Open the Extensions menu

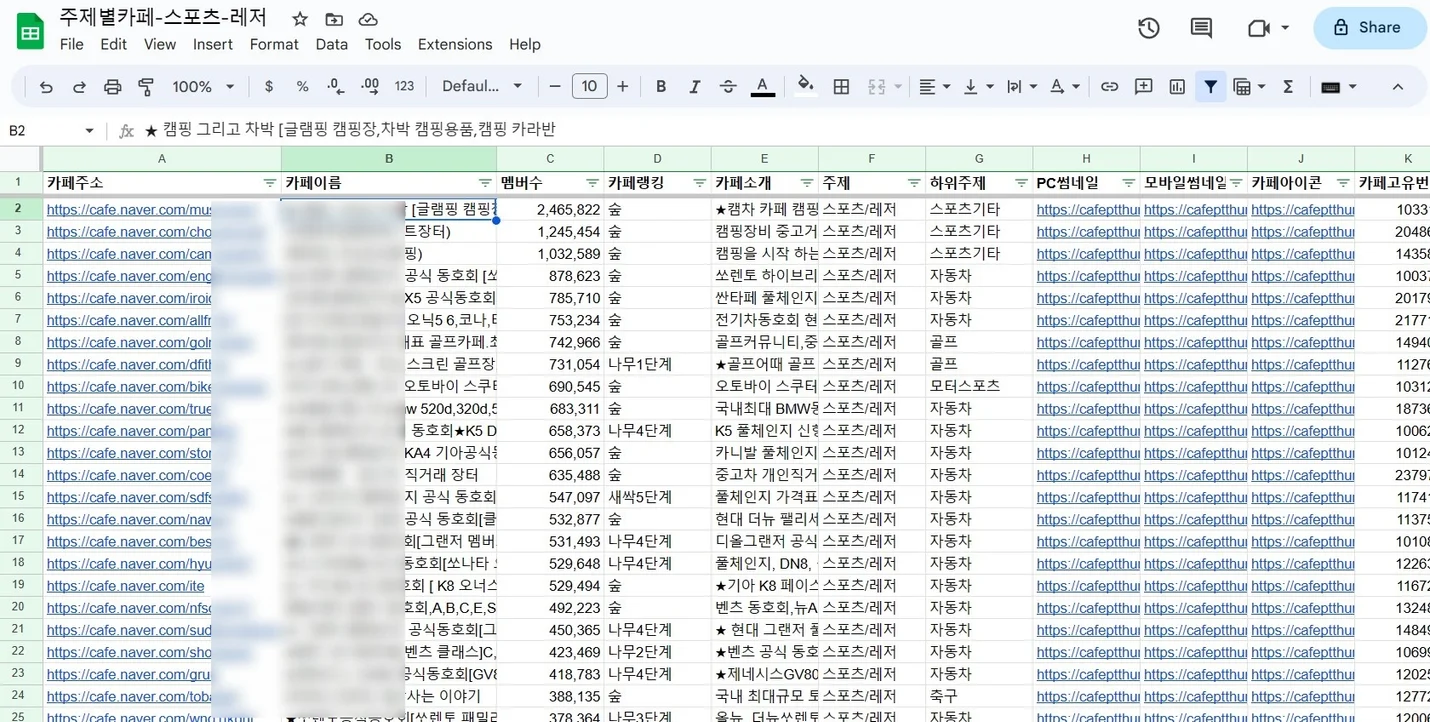455,44
